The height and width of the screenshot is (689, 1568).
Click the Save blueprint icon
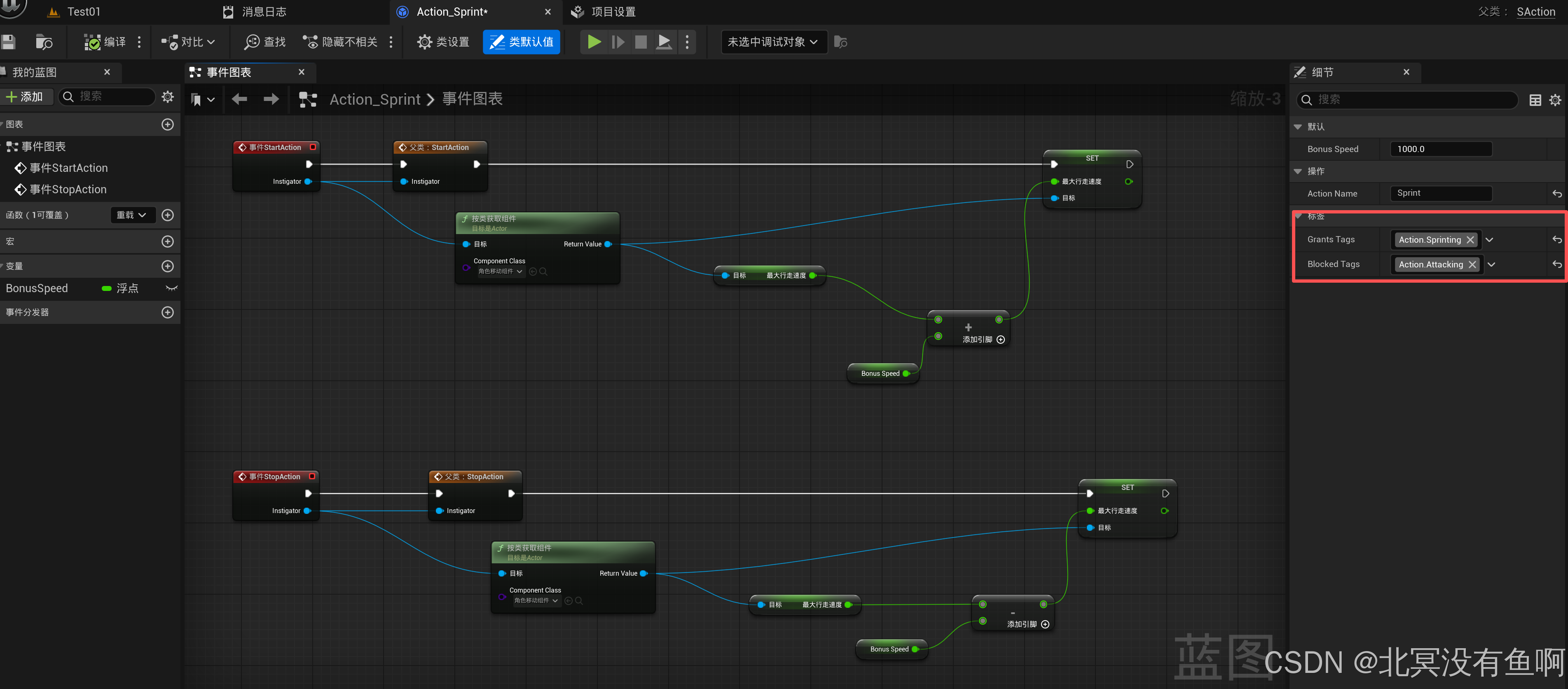point(9,42)
